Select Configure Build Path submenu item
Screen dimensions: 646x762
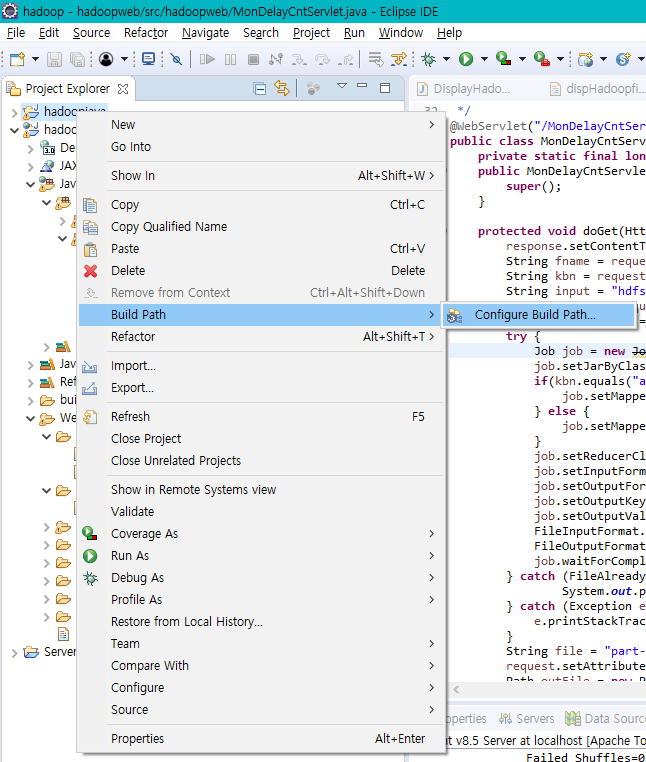(x=539, y=315)
